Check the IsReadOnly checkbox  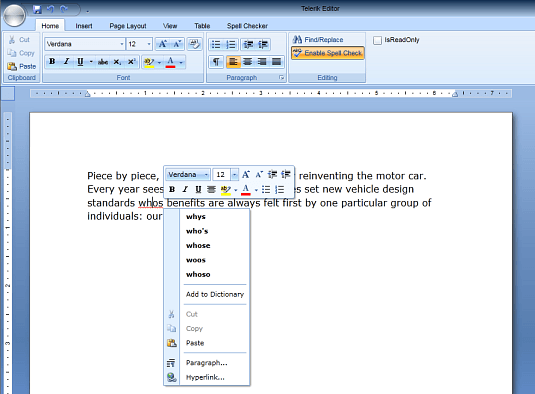pyautogui.click(x=377, y=41)
